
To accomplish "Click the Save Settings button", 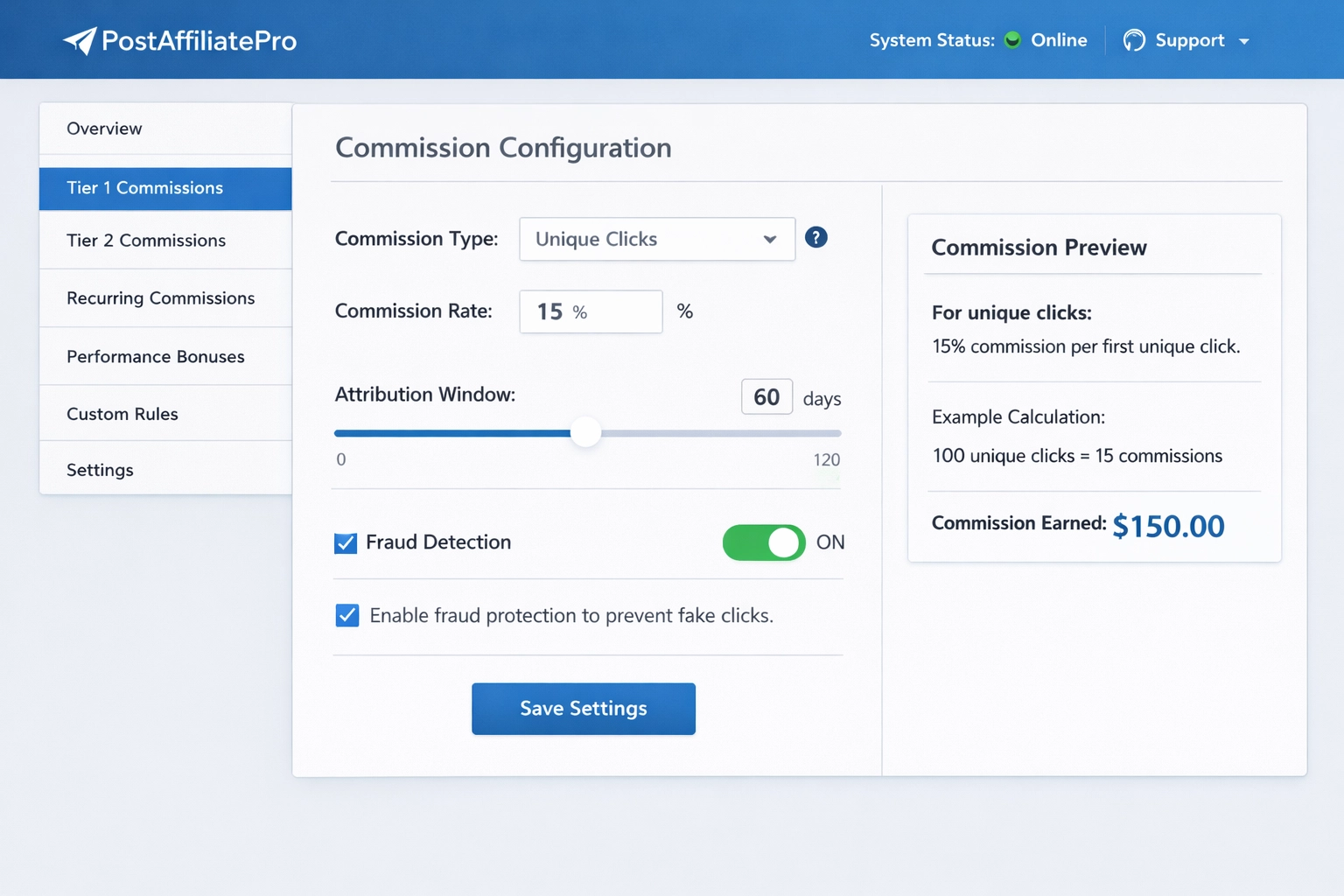I will [583, 709].
